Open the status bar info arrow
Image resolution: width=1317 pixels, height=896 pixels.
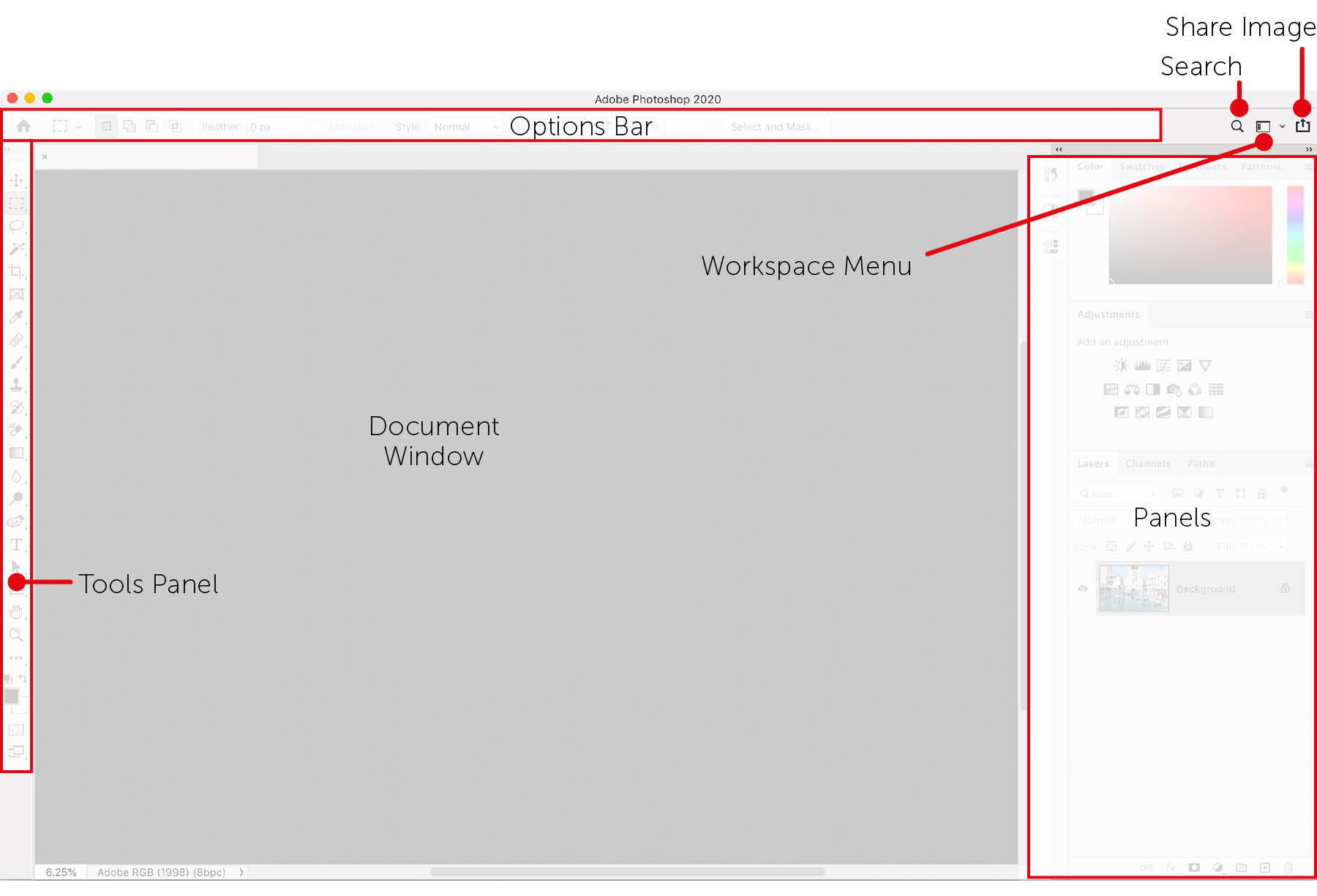[x=241, y=872]
